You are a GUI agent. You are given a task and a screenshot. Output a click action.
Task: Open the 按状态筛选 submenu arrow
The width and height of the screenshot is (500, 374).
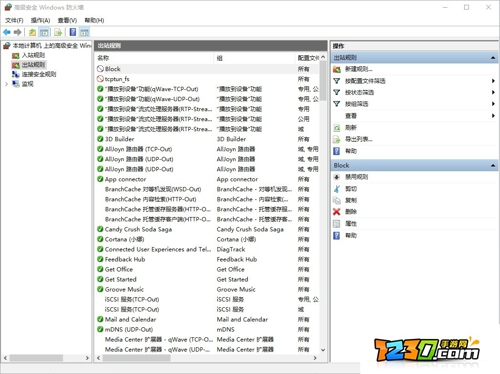point(493,92)
